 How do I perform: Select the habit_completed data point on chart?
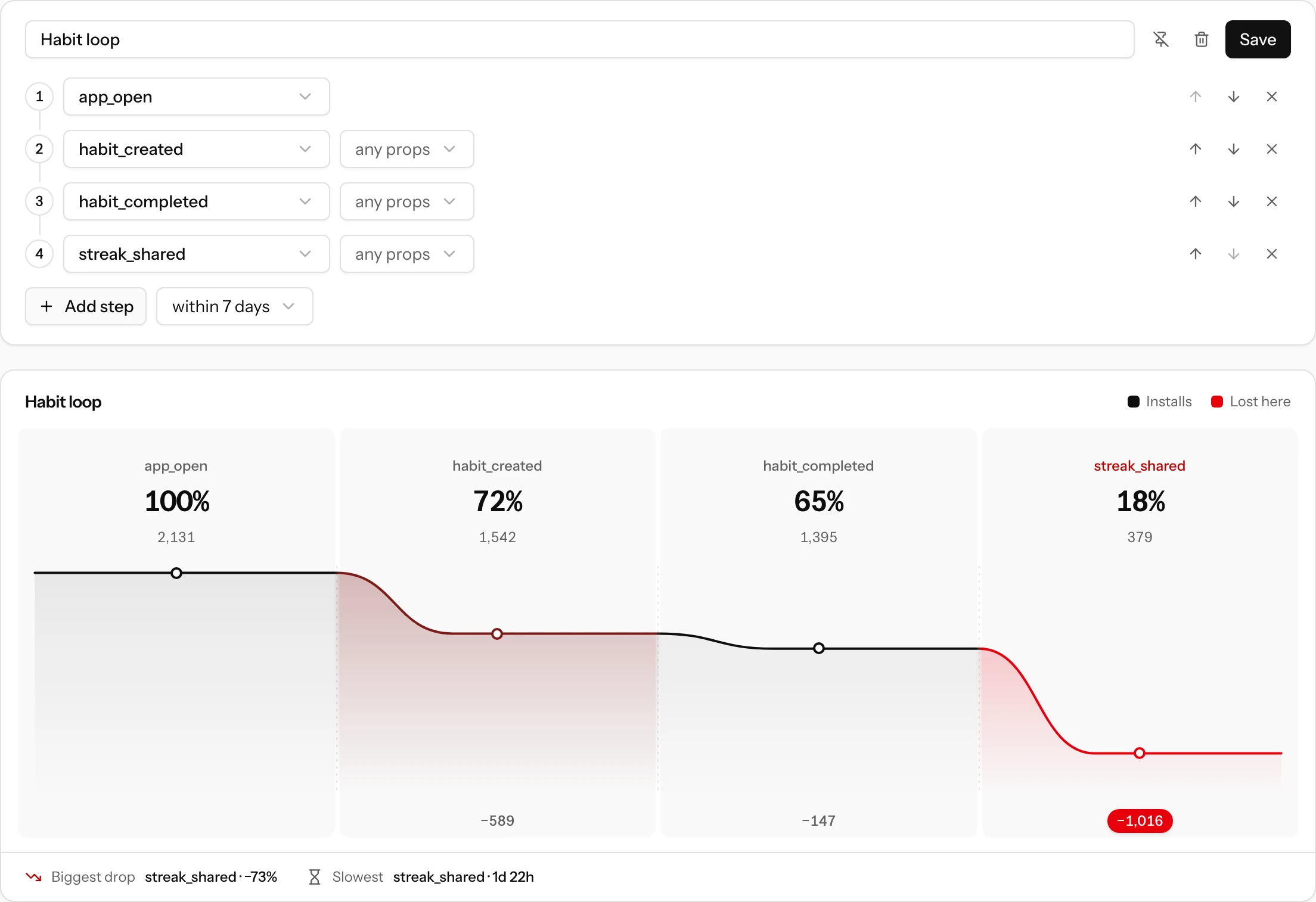click(819, 648)
